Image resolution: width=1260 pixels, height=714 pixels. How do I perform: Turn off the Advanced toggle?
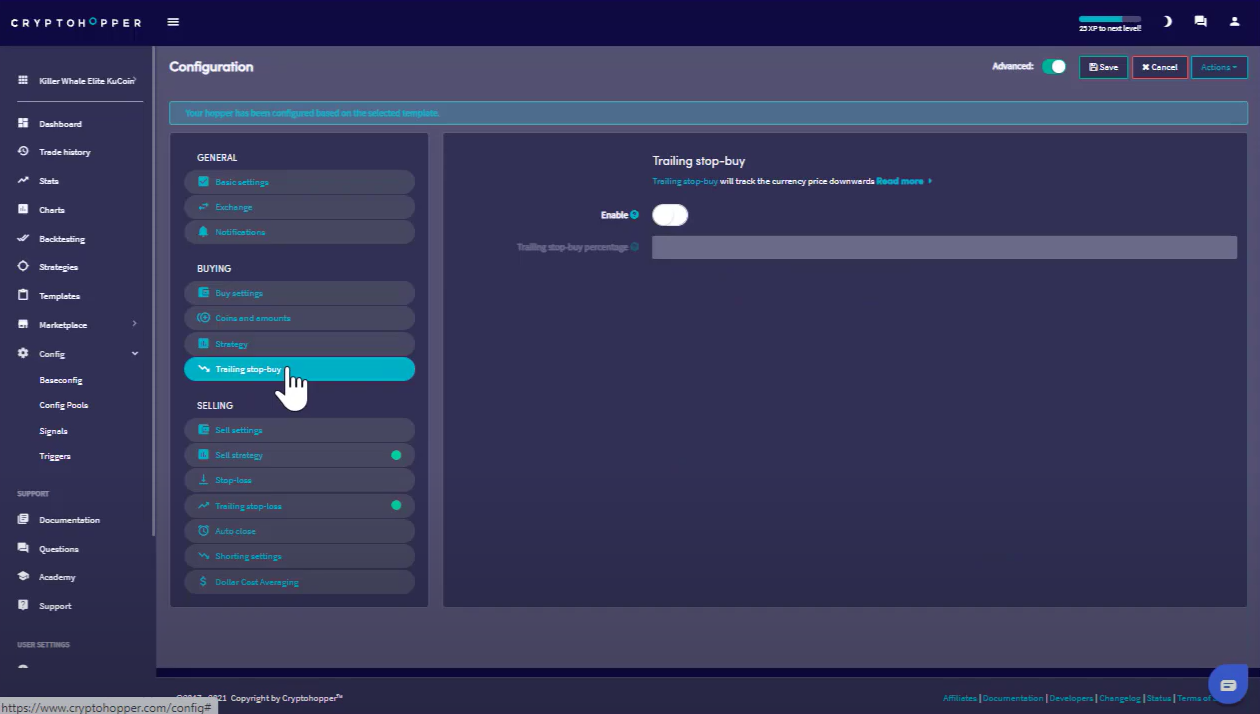click(x=1054, y=67)
